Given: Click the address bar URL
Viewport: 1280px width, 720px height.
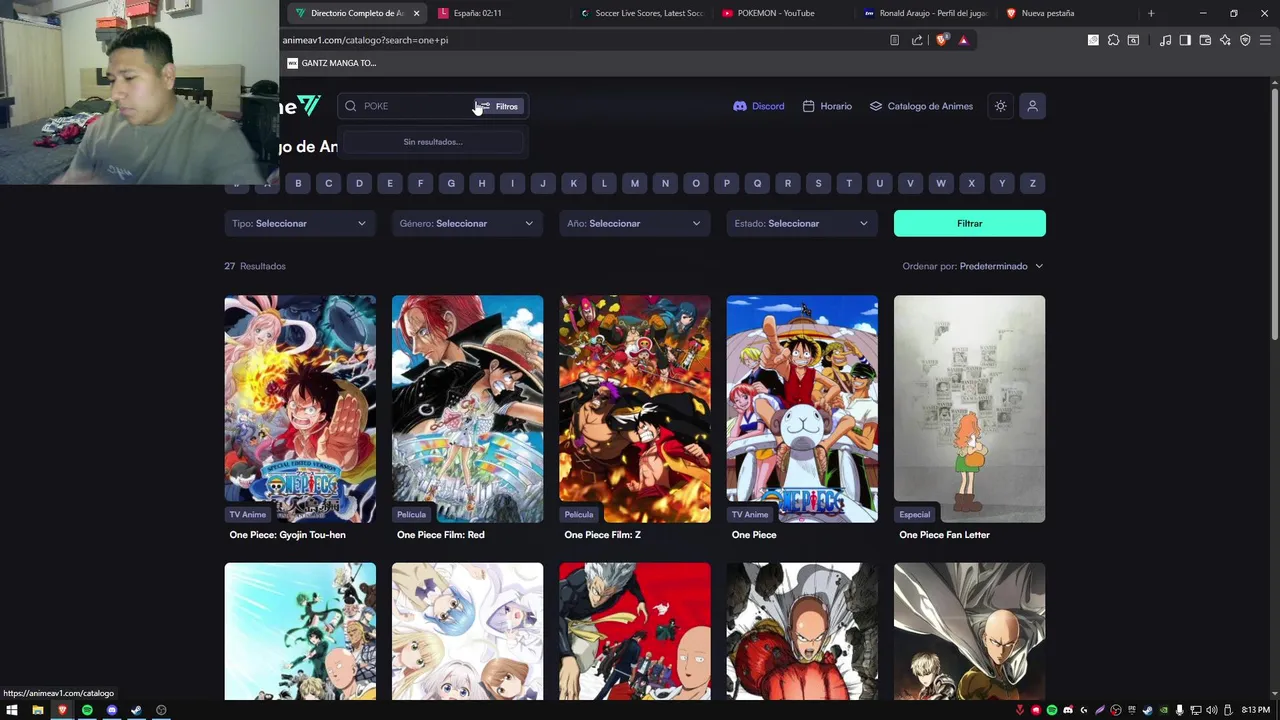Looking at the screenshot, I should pos(366,40).
